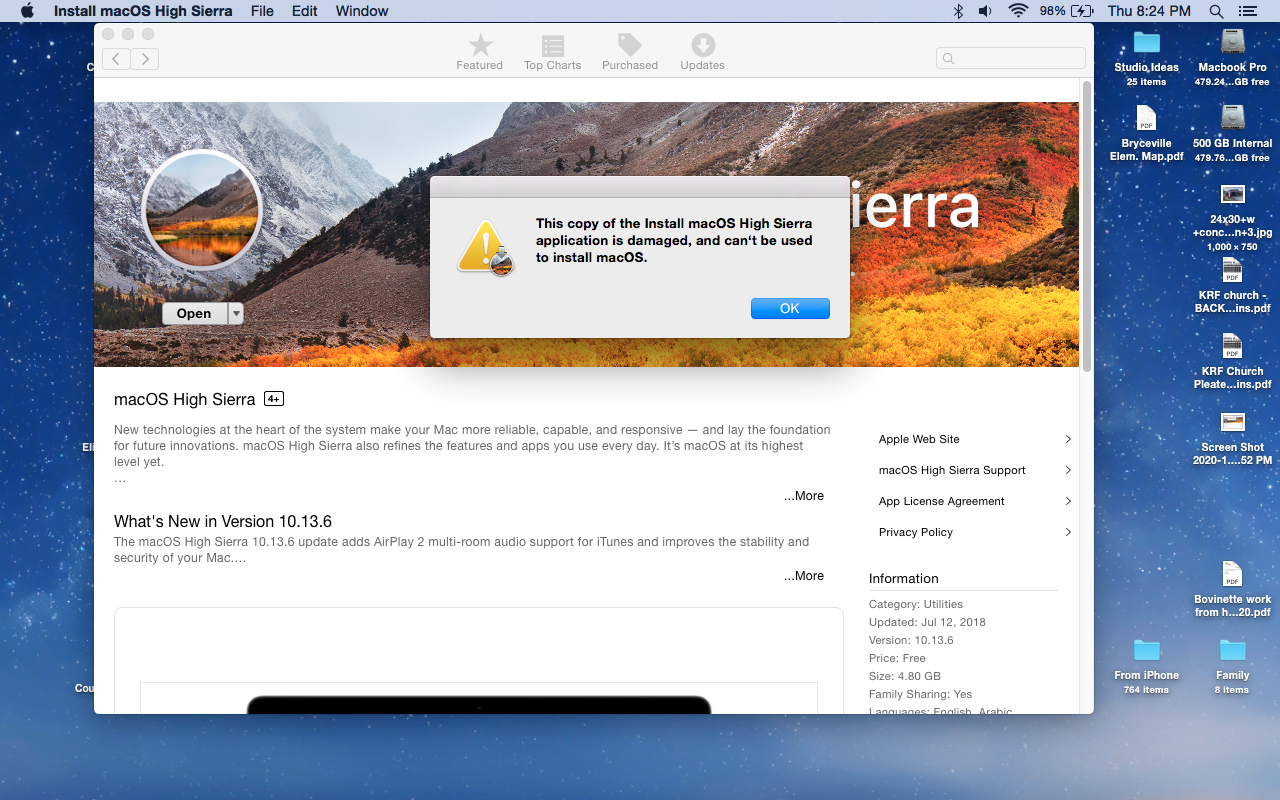Select KRF Church Pleate pdf file
The width and height of the screenshot is (1280, 800).
pyautogui.click(x=1233, y=362)
